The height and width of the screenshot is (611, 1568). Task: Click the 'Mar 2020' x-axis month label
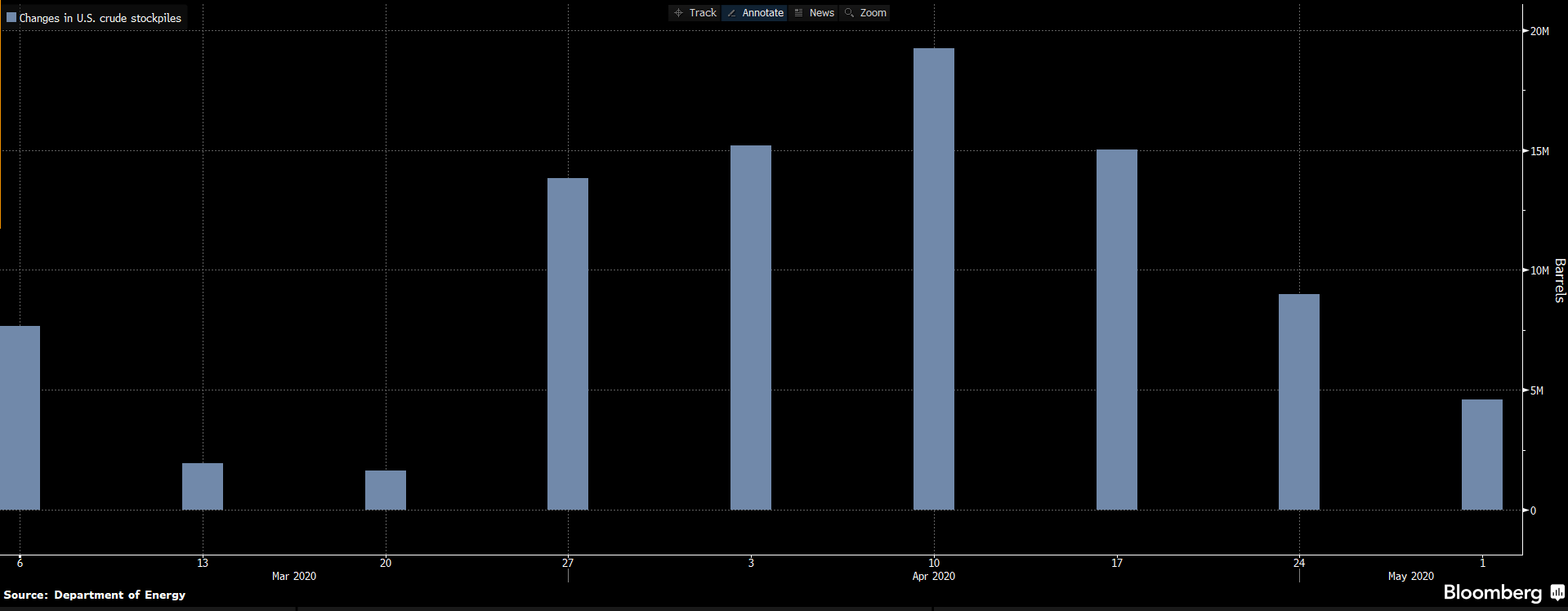tap(294, 576)
